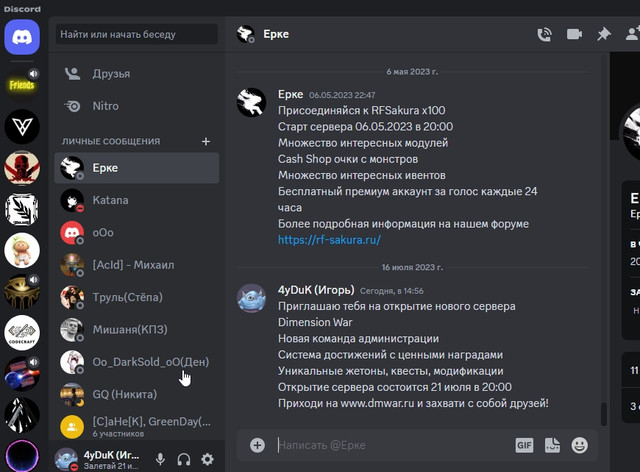640x472 pixels.
Task: Open user settings gear
Action: click(207, 459)
